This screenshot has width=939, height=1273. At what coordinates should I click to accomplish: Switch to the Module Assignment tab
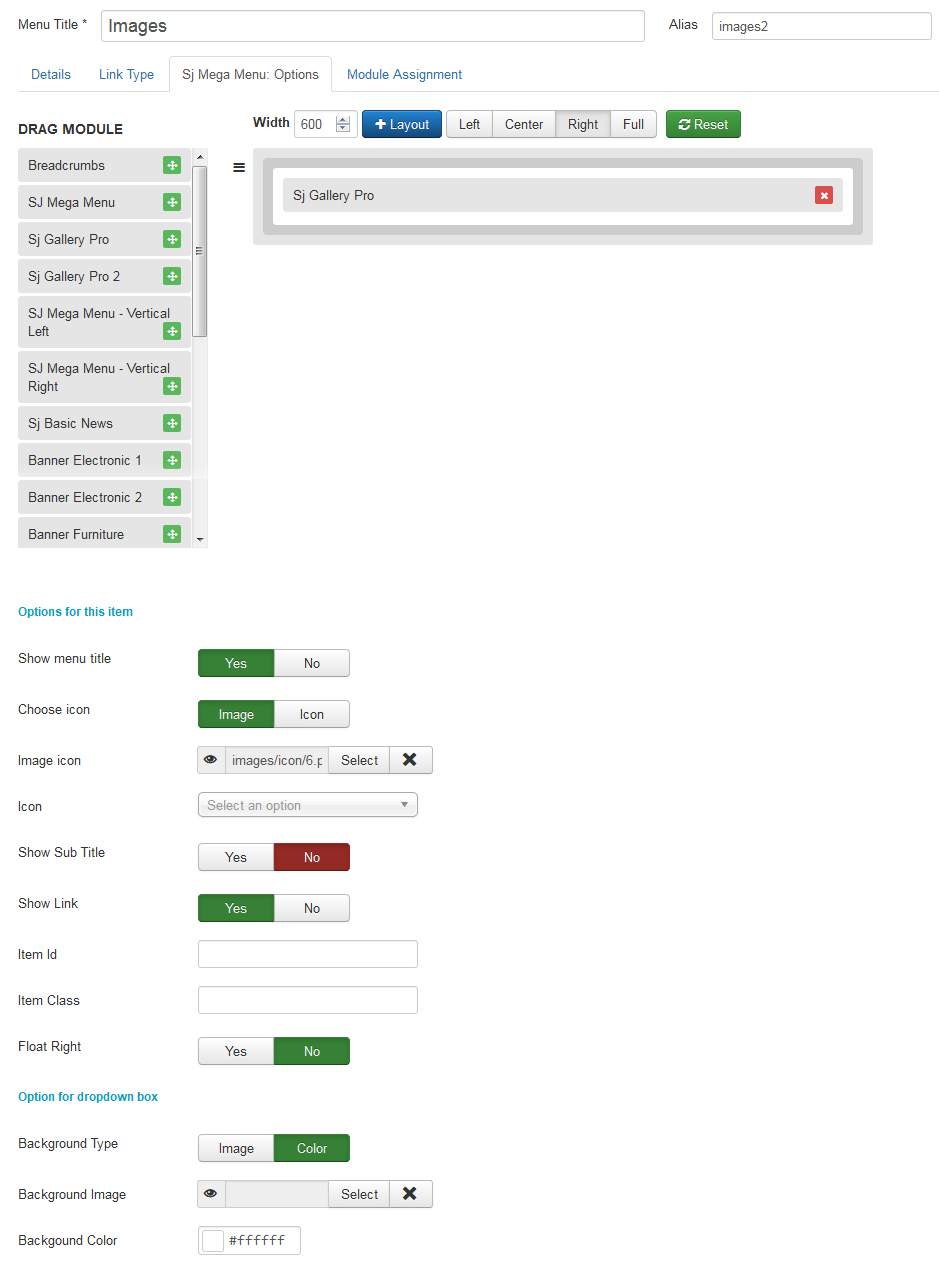point(404,75)
